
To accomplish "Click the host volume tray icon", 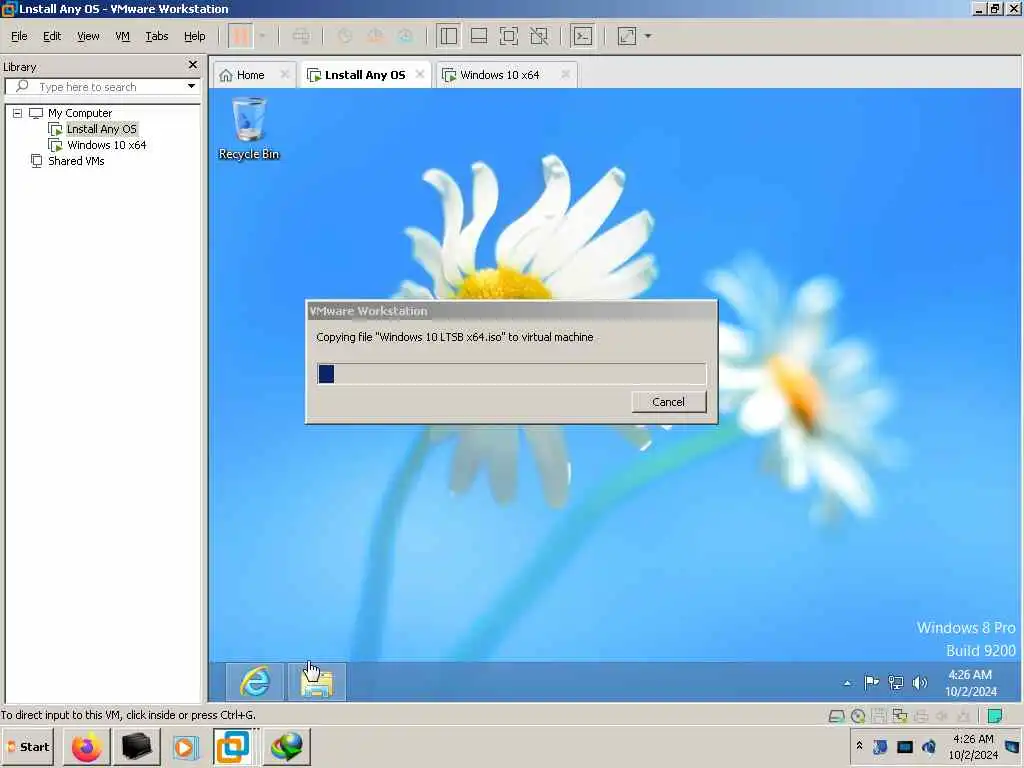I will coord(929,746).
